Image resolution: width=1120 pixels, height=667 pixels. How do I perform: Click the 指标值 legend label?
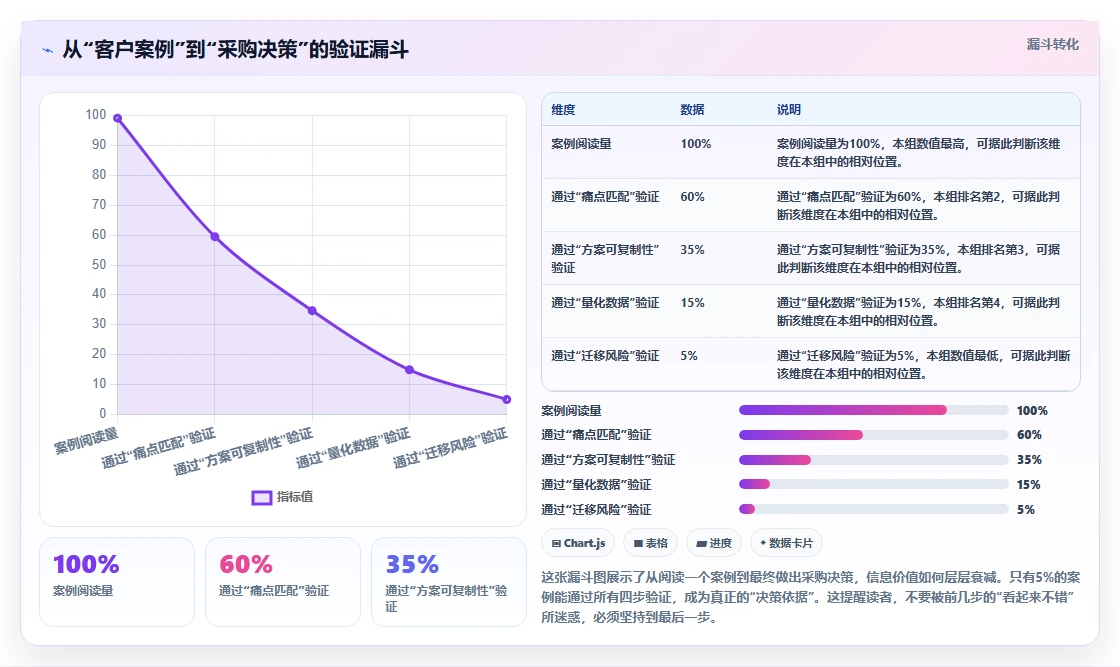tap(295, 496)
